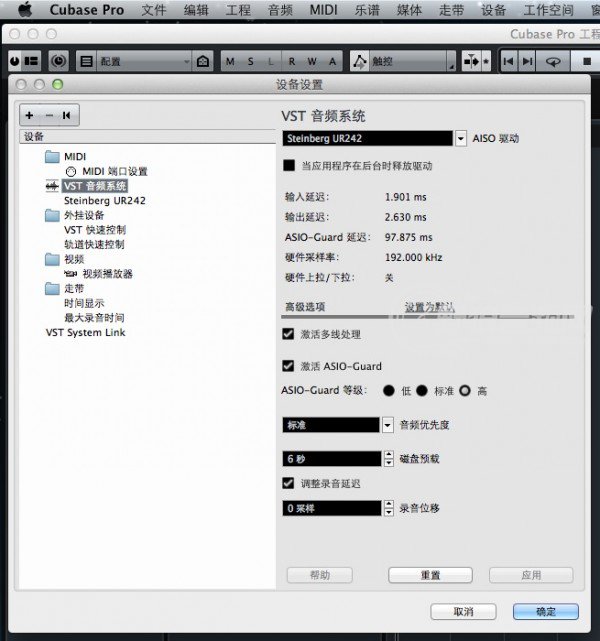The height and width of the screenshot is (641, 600).
Task: Select ASIO-Guard level 低 radio button
Action: coord(389,391)
